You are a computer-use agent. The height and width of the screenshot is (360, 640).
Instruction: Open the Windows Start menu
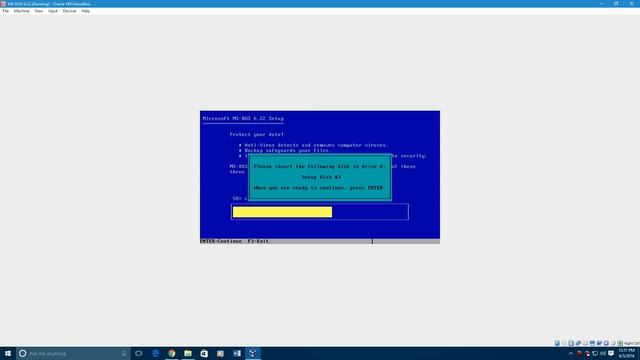(8, 353)
